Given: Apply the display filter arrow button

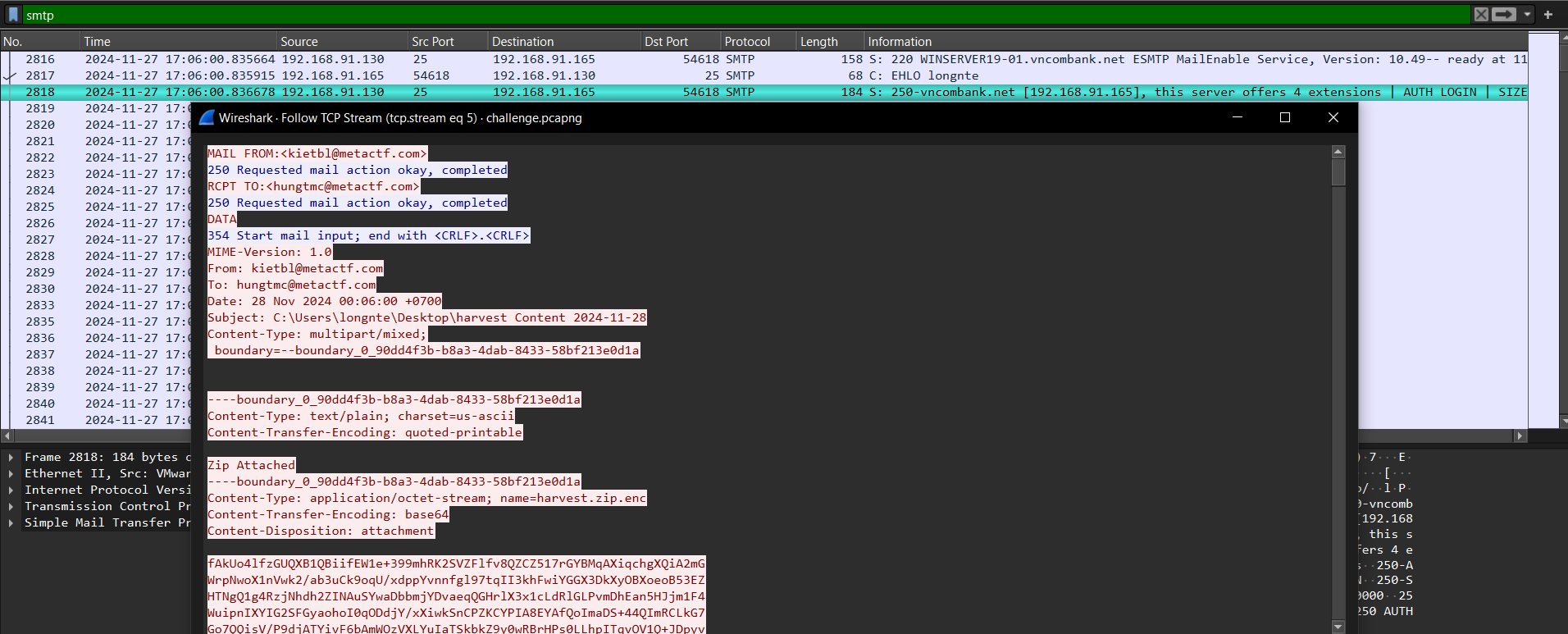Looking at the screenshot, I should (1504, 15).
